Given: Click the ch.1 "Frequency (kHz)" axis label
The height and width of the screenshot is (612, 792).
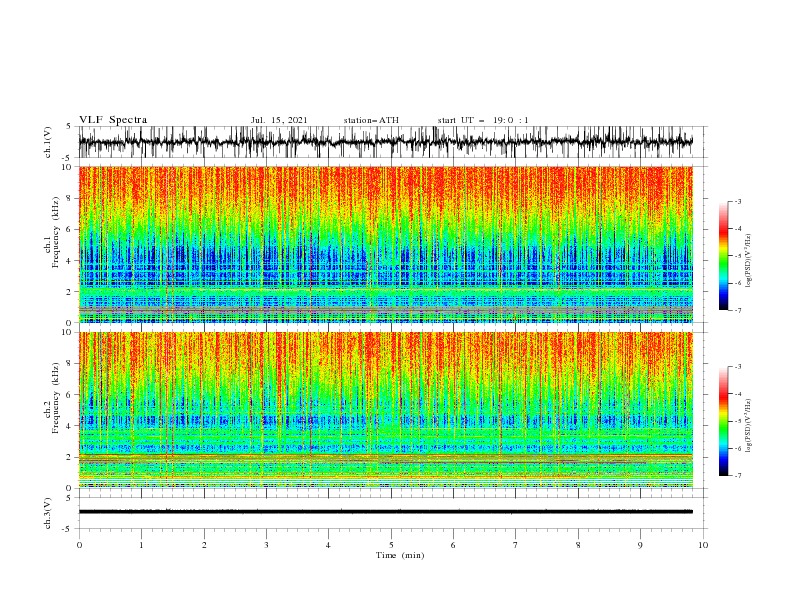Looking at the screenshot, I should point(56,232).
